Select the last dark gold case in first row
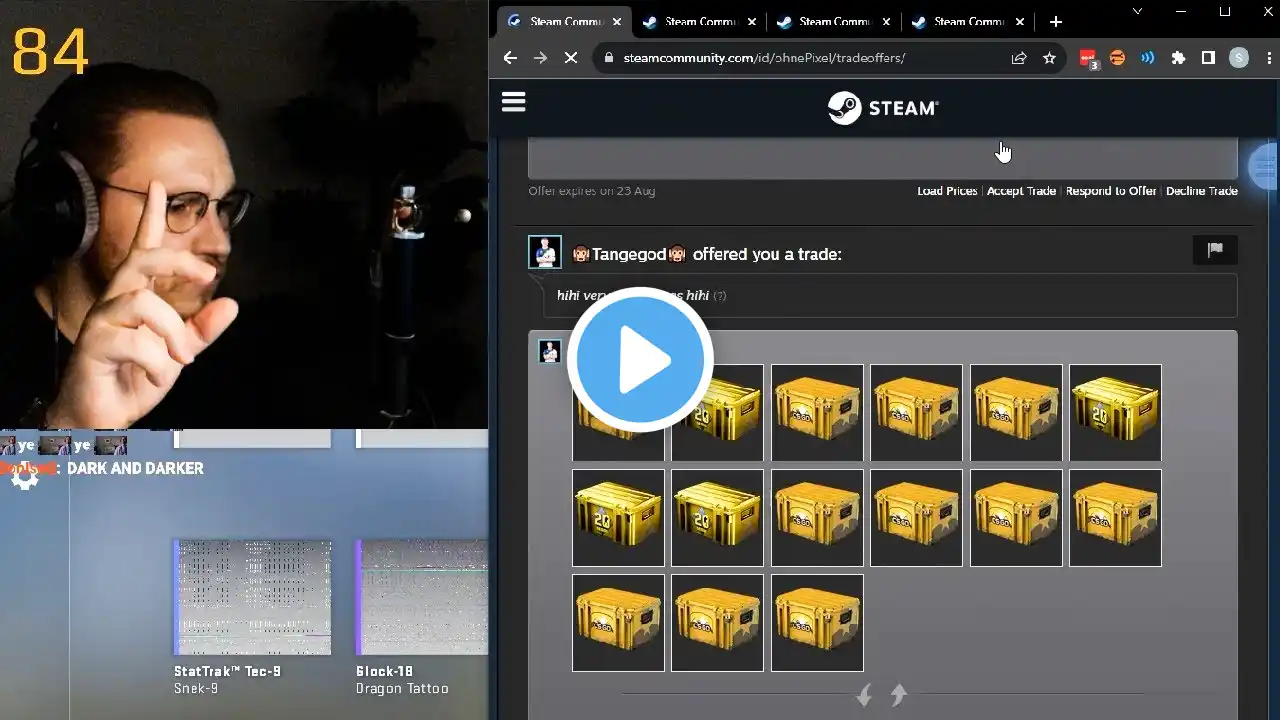This screenshot has width=1280, height=720. [1115, 413]
